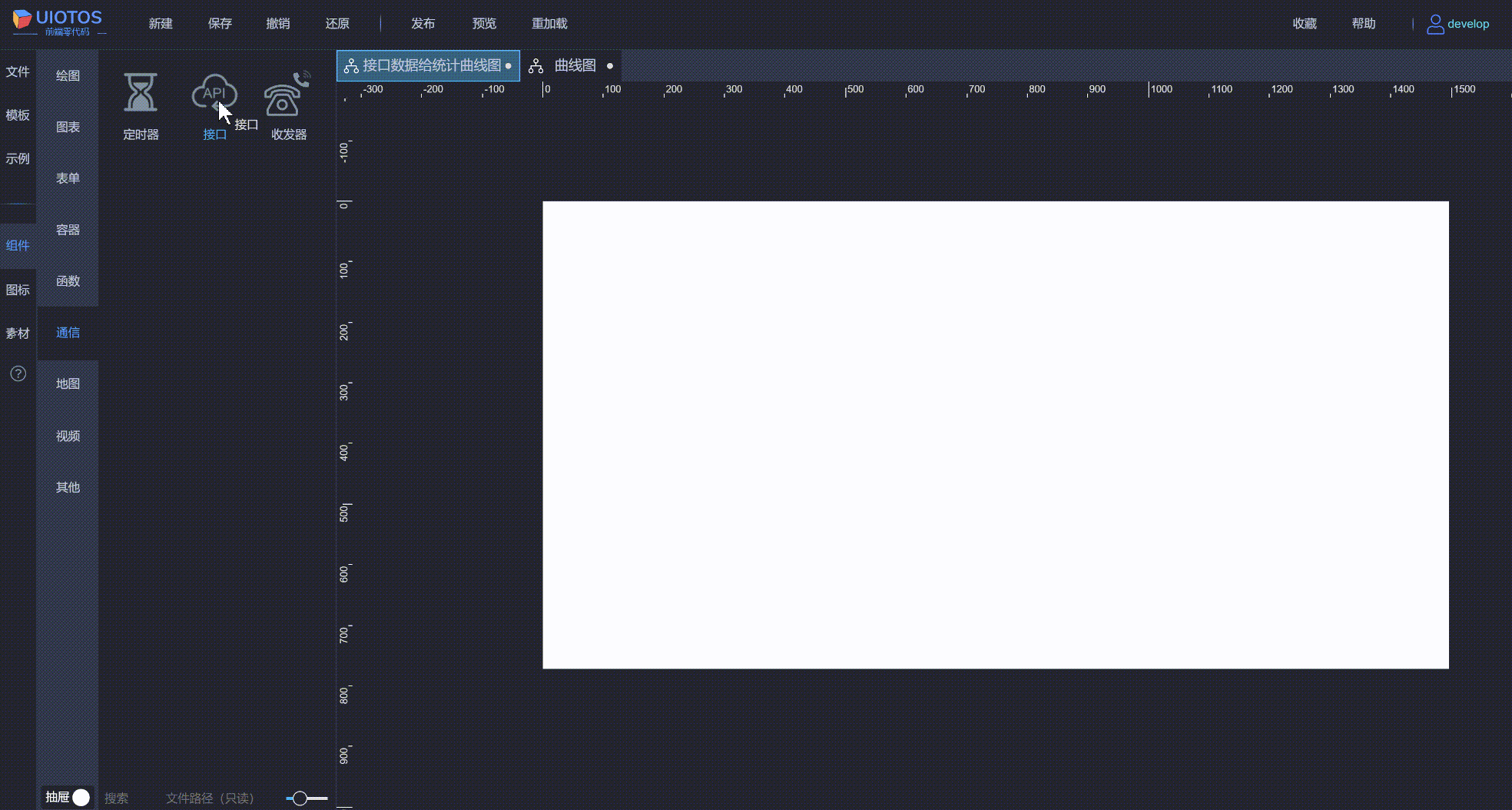Open the 文件 panel

pyautogui.click(x=18, y=71)
